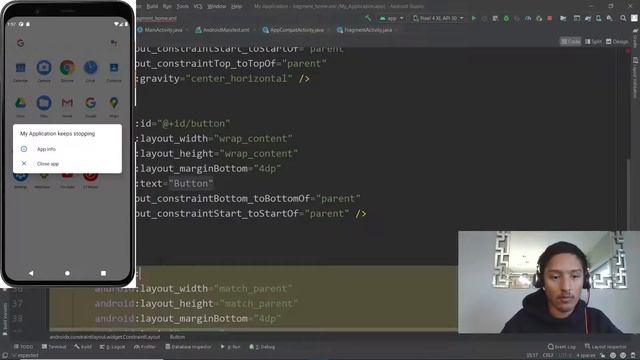Viewport: 640px width, 360px height.
Task: Open the Terminal tool window
Action: [x=54, y=347]
